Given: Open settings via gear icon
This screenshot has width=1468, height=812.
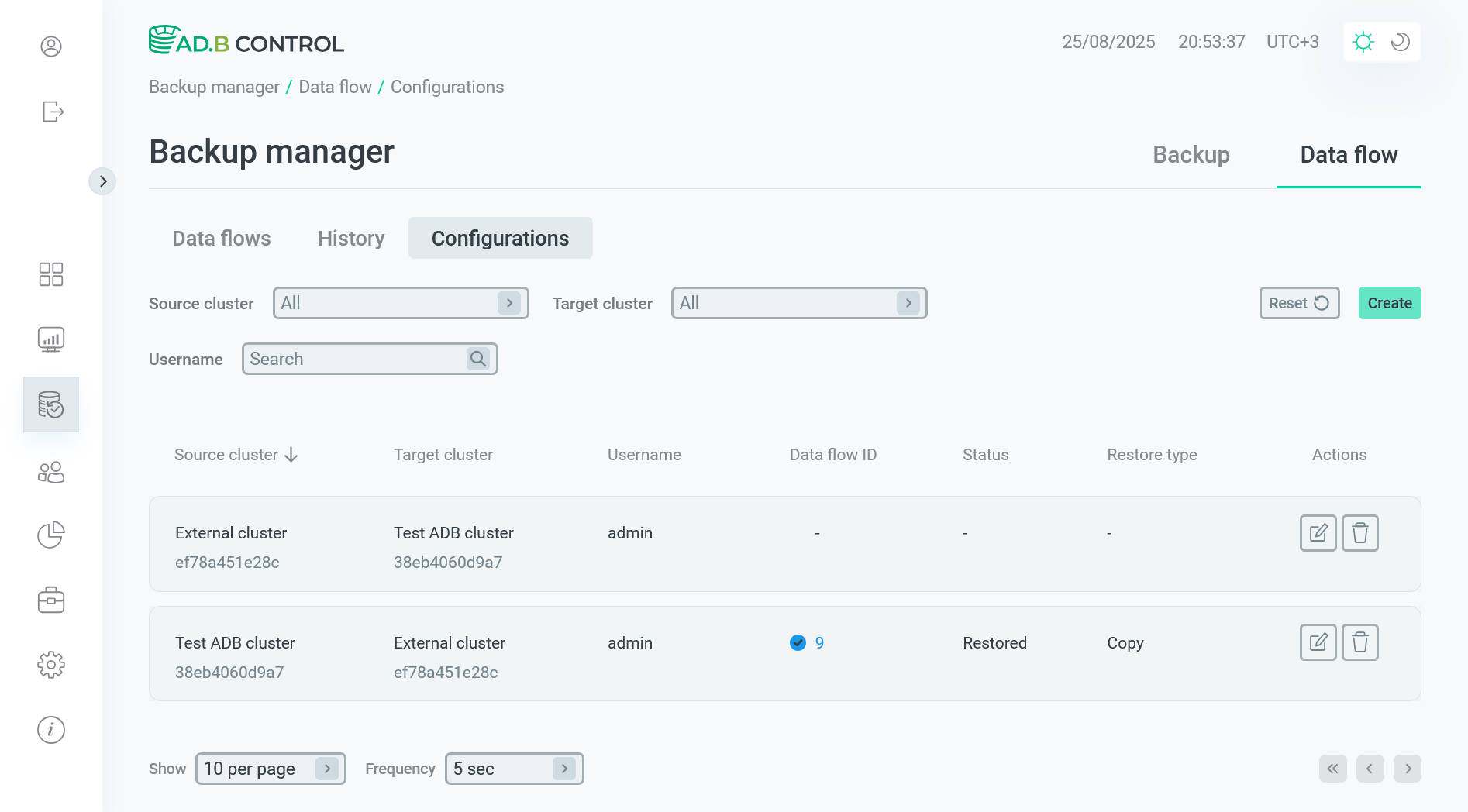Looking at the screenshot, I should point(50,664).
